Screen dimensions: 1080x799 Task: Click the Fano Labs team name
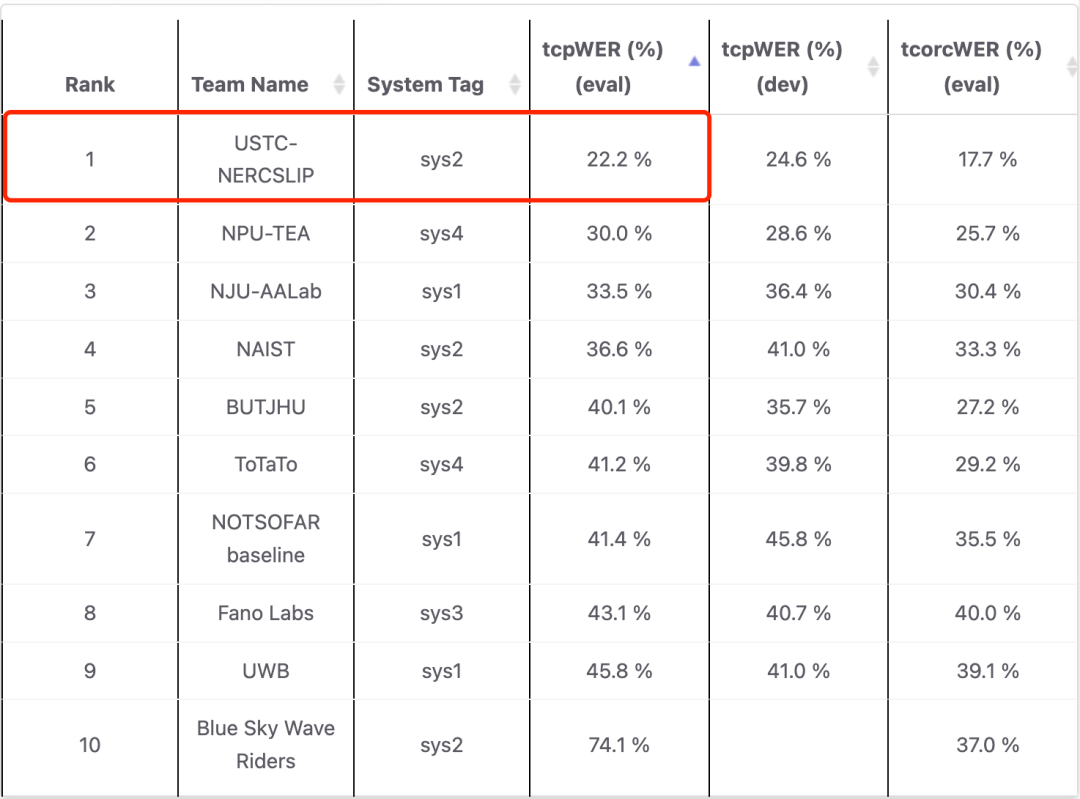tap(266, 613)
